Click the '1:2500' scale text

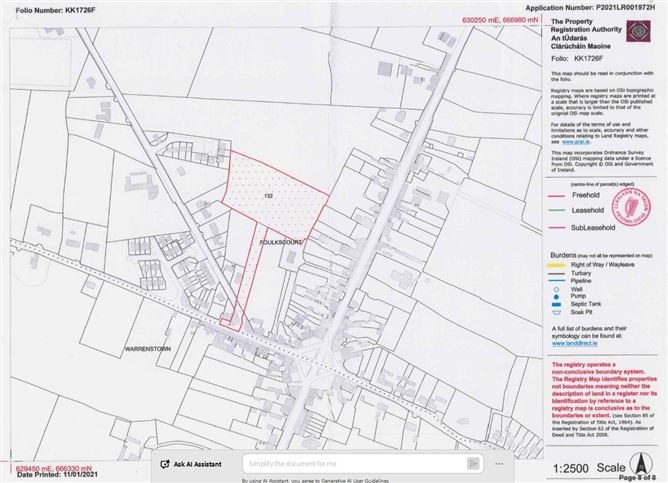(x=571, y=469)
